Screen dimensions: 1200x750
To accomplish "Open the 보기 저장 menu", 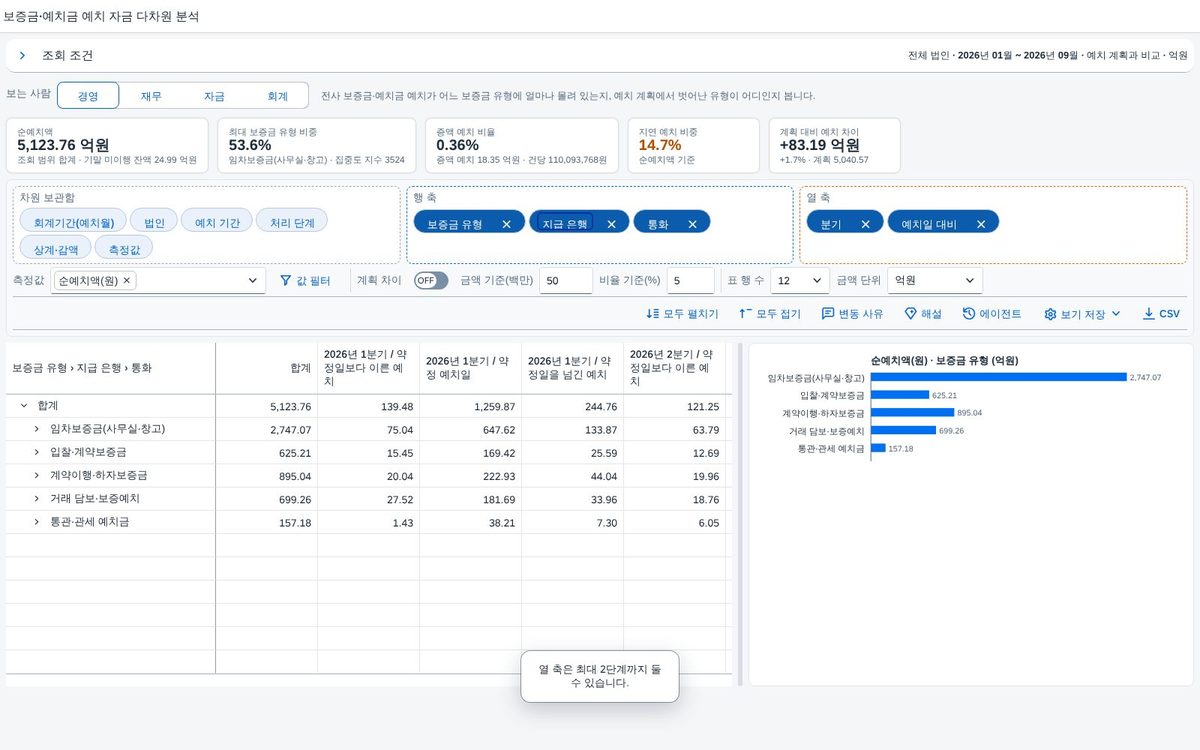I will point(1082,314).
